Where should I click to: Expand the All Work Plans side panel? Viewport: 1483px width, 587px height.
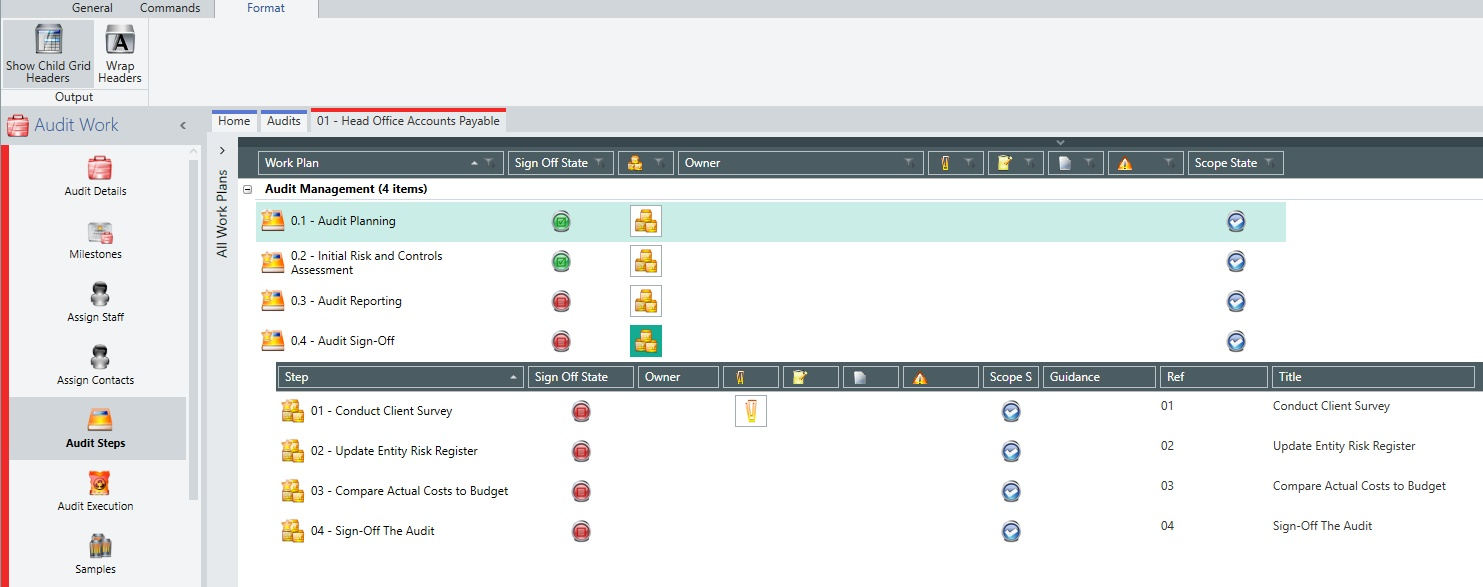coord(222,150)
